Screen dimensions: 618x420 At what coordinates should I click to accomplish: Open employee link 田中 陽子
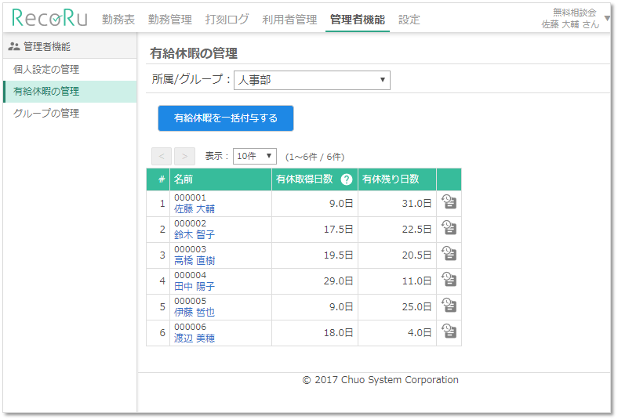(194, 286)
